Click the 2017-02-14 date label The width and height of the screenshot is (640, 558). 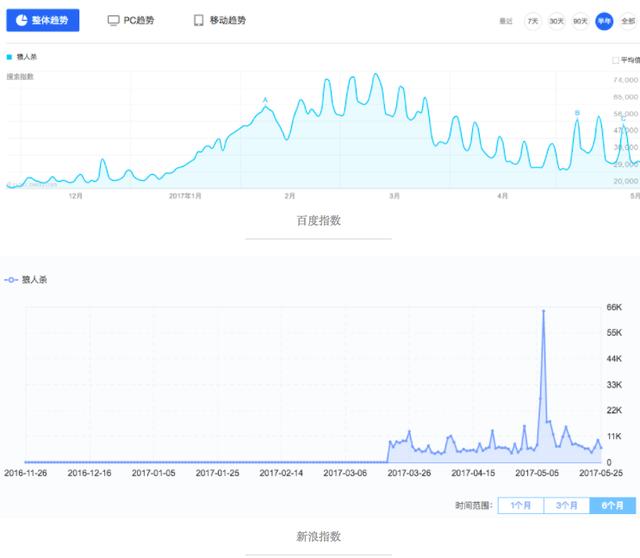click(281, 473)
